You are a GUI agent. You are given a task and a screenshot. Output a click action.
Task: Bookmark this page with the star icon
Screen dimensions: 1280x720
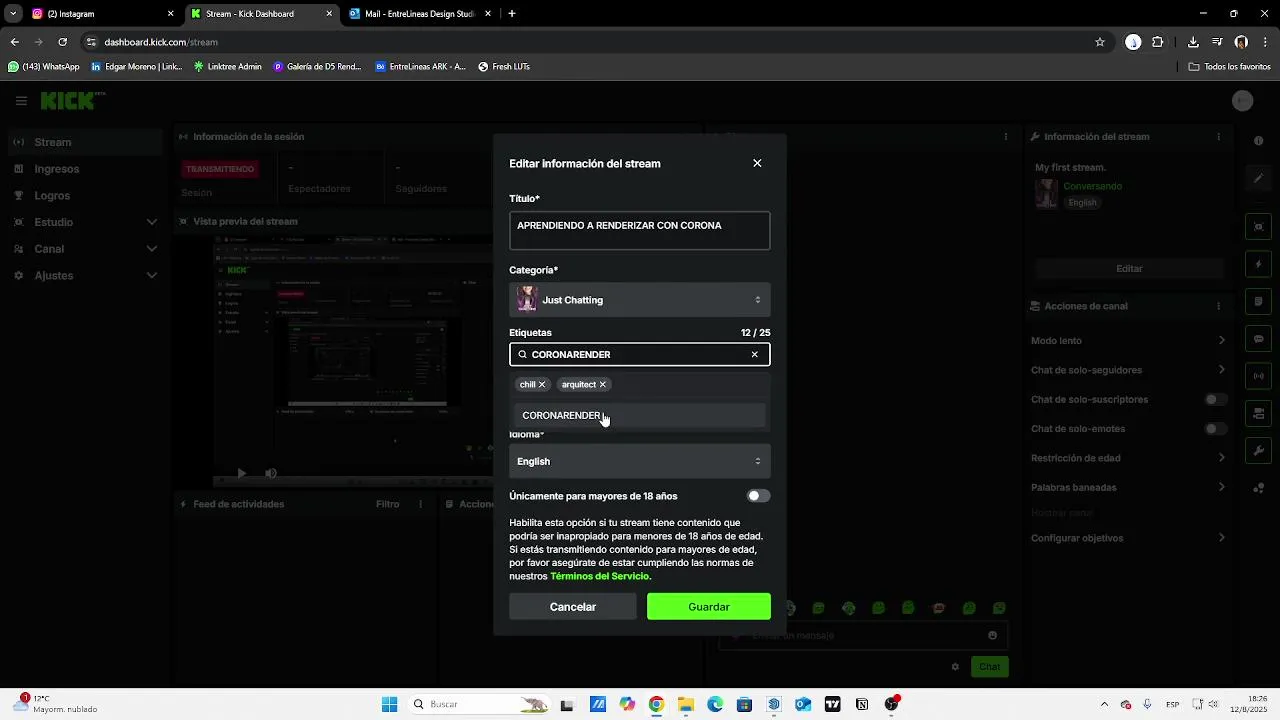1100,42
